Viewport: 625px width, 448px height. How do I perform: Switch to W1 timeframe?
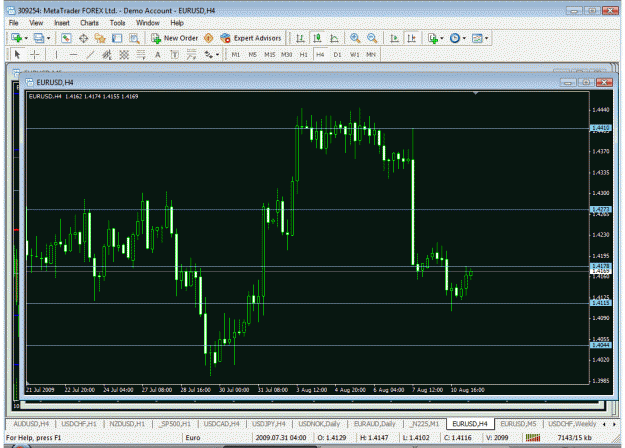tap(354, 55)
